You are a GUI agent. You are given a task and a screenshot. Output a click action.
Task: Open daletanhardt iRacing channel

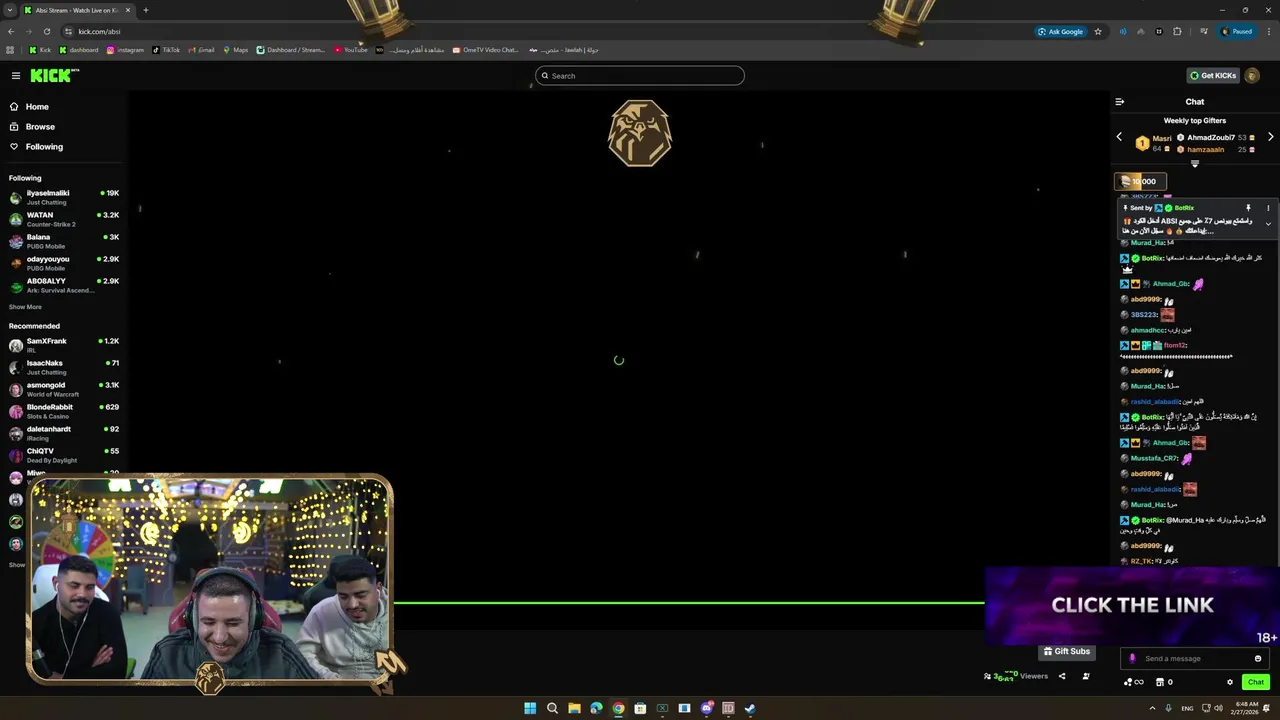[x=64, y=433]
